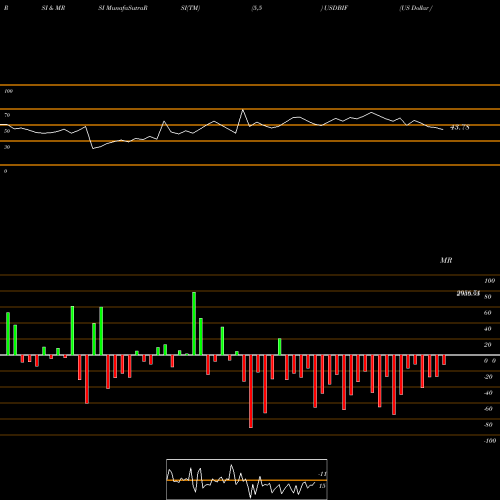Click the MR axis label '-20'
This screenshot has height=500, width=500.
pyautogui.click(x=488, y=377)
